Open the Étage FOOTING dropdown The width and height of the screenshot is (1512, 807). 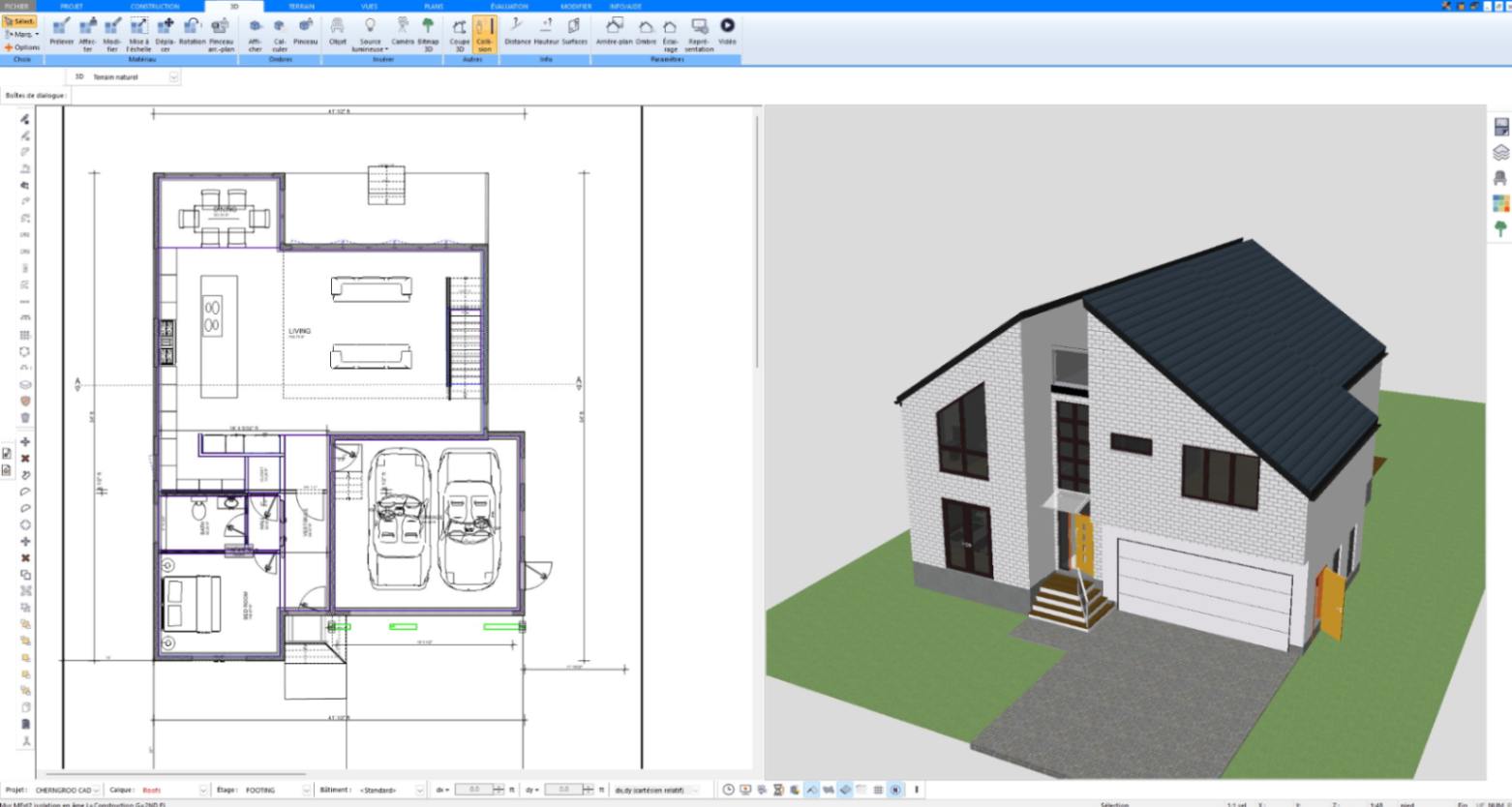tap(308, 791)
